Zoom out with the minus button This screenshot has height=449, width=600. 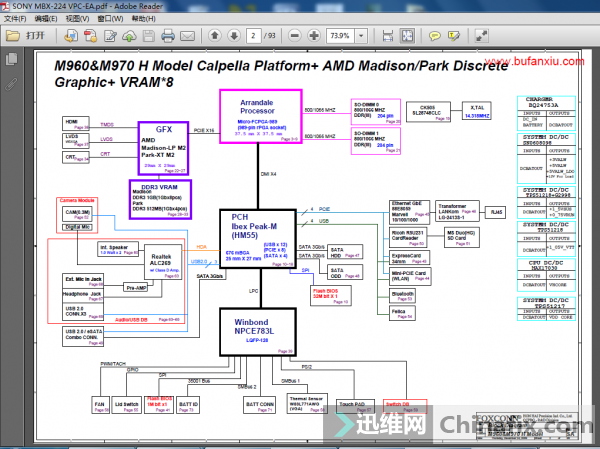tap(295, 36)
